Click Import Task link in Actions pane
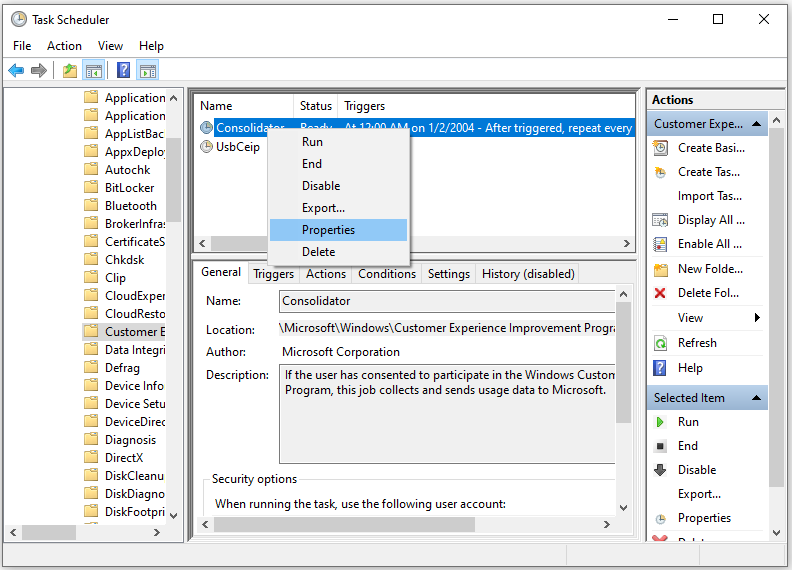The width and height of the screenshot is (792, 570). click(710, 196)
